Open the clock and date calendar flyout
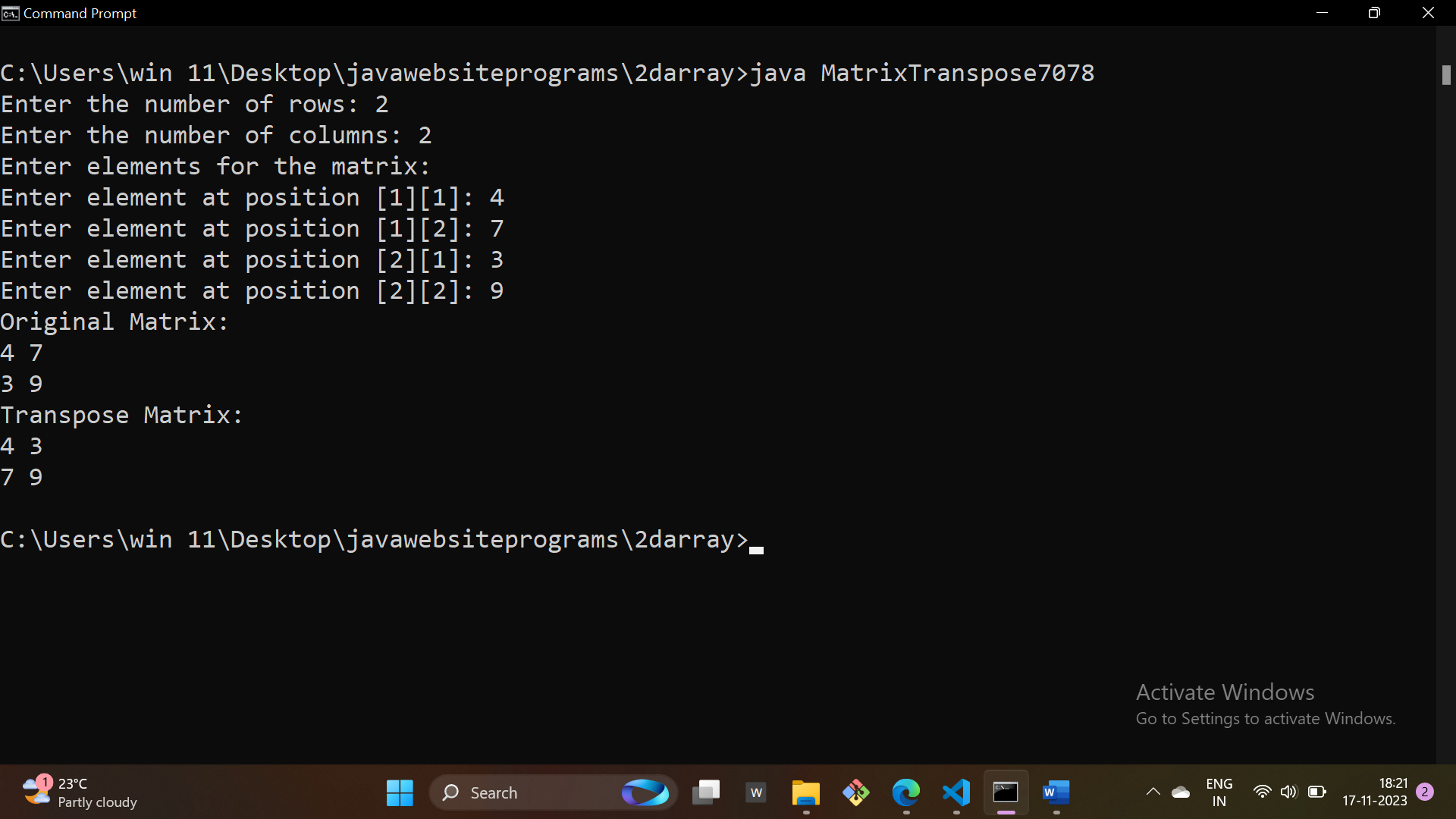This screenshot has height=819, width=1456. pyautogui.click(x=1374, y=792)
